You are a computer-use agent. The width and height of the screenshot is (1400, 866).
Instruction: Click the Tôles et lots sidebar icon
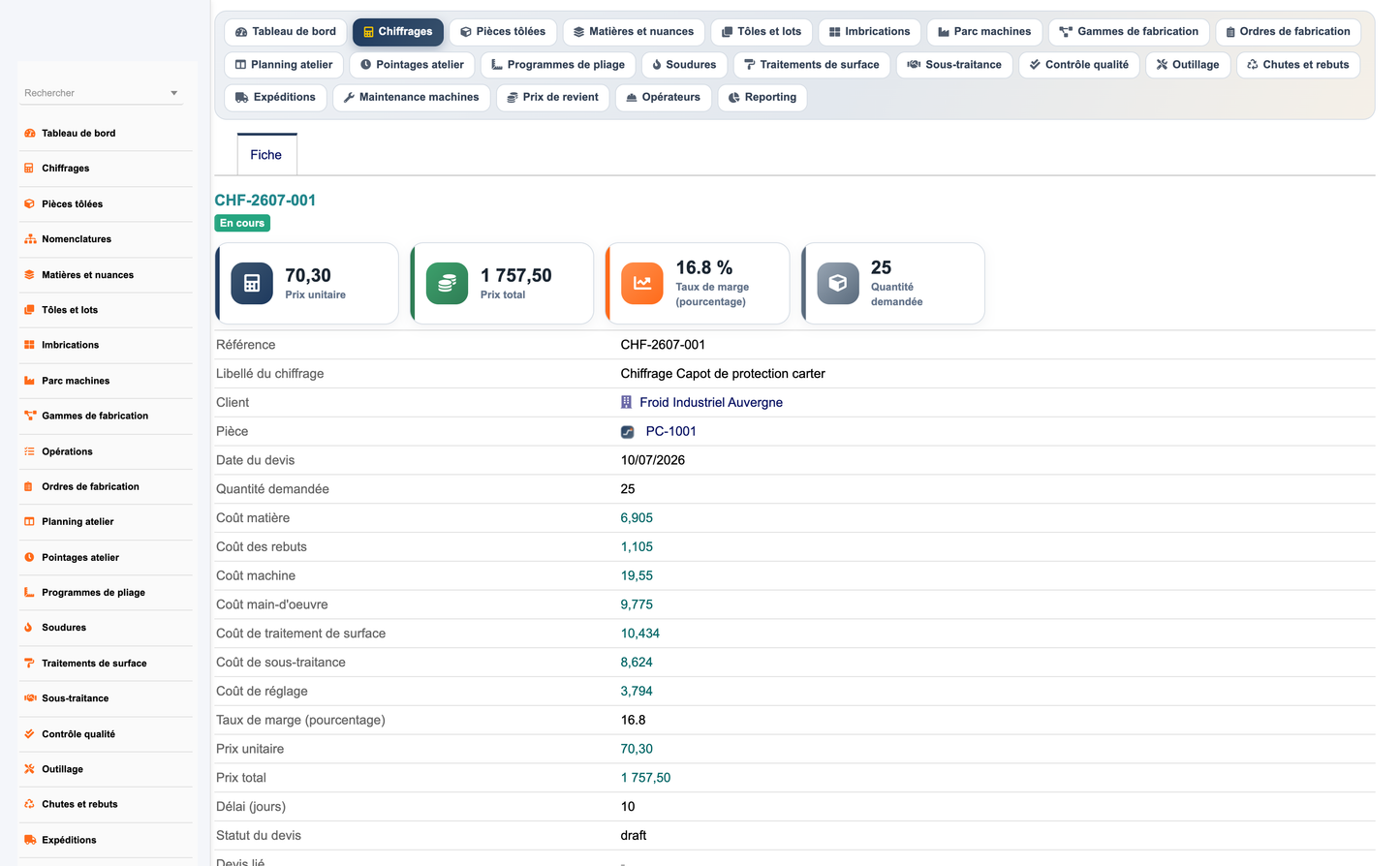coord(30,310)
